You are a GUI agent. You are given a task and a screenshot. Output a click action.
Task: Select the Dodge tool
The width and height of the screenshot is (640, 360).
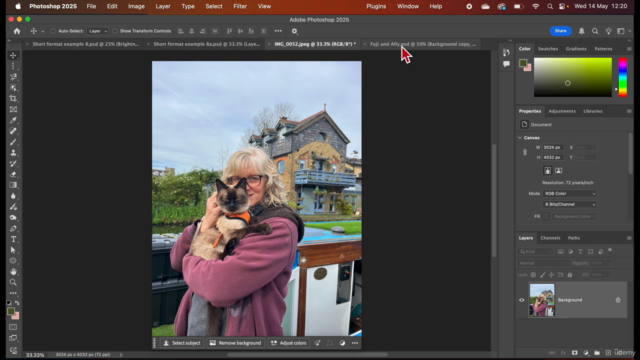(x=13, y=218)
